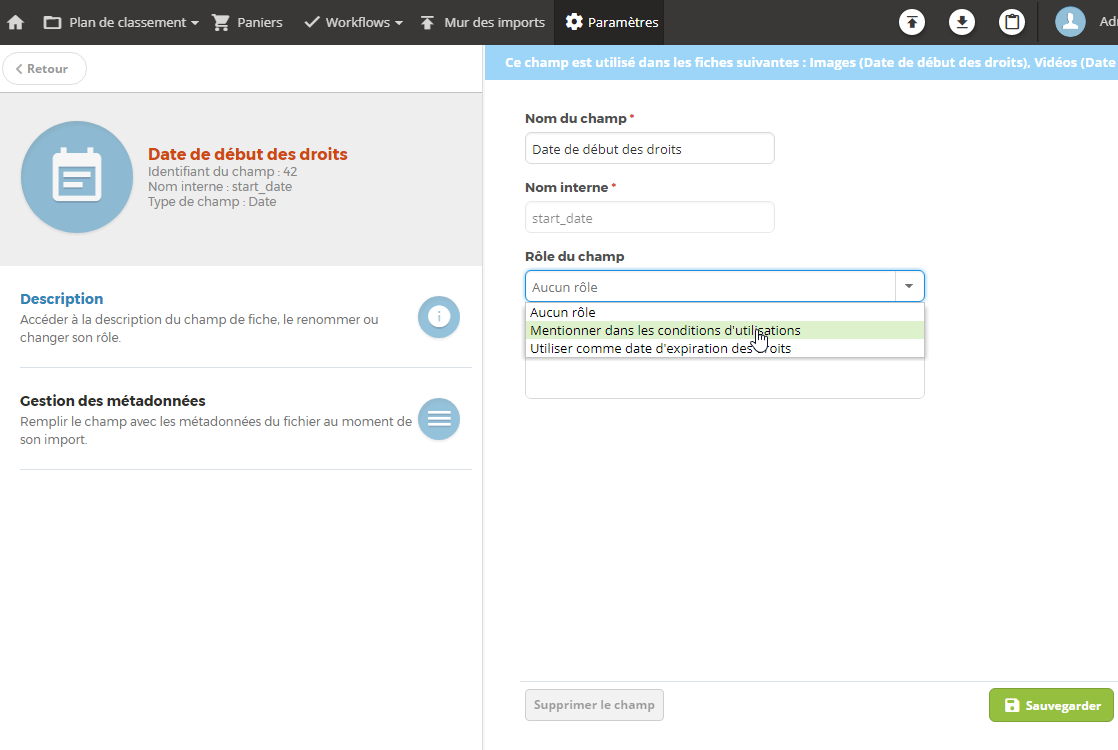
Task: Open the clipboard icon in top bar
Action: click(x=1011, y=22)
